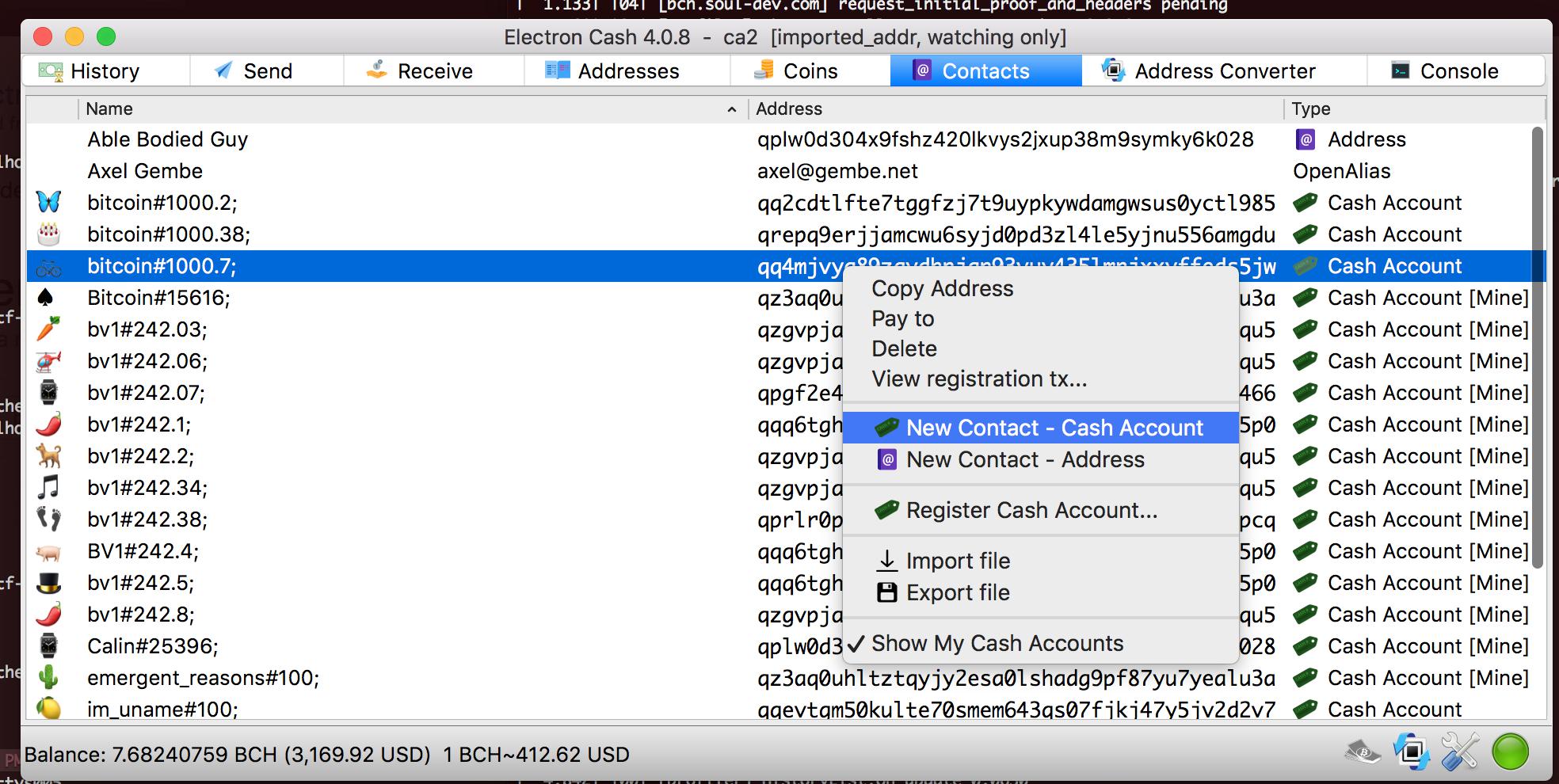The width and height of the screenshot is (1559, 784).
Task: Click the bicycle emoji for bitcoin#1000.7
Action: tap(48, 266)
